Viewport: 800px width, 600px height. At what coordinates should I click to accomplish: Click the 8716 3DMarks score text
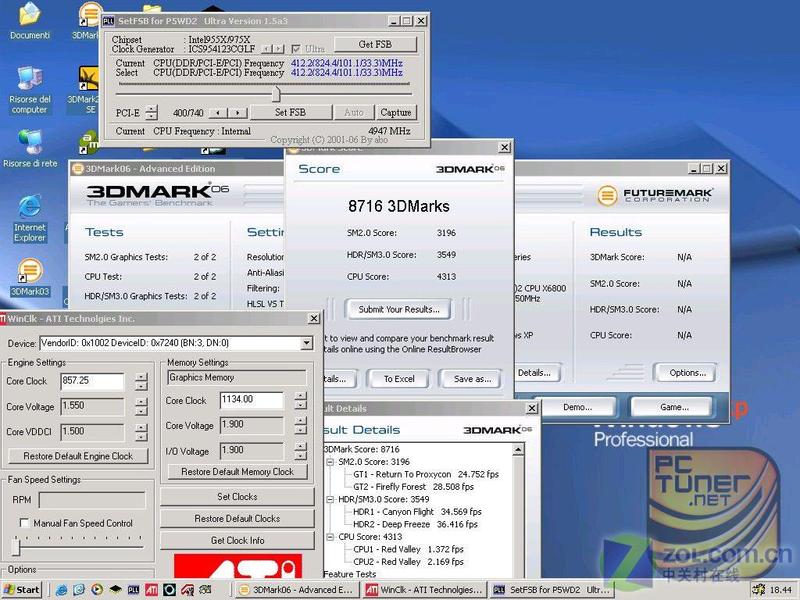click(x=398, y=206)
